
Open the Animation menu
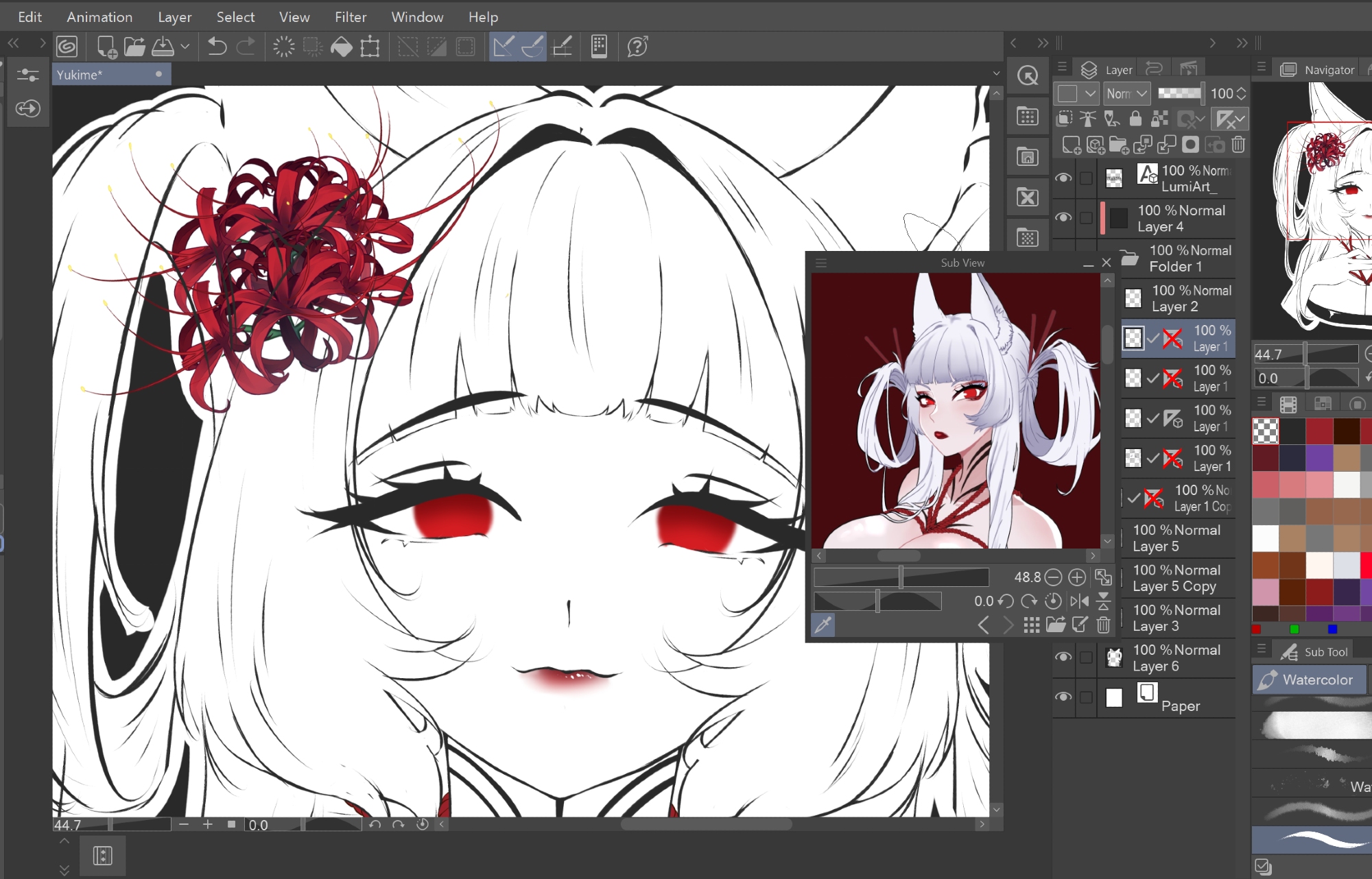99,17
